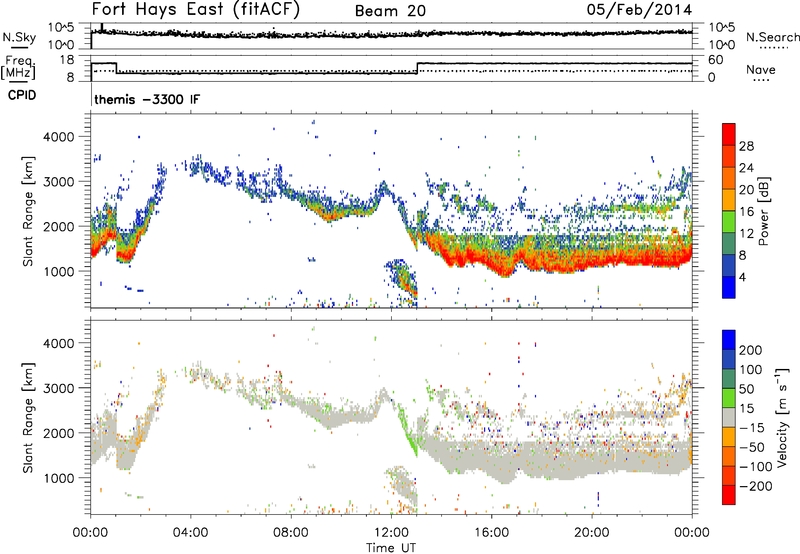Click "Slant Range [km]" label of Velocity panel

28,418
